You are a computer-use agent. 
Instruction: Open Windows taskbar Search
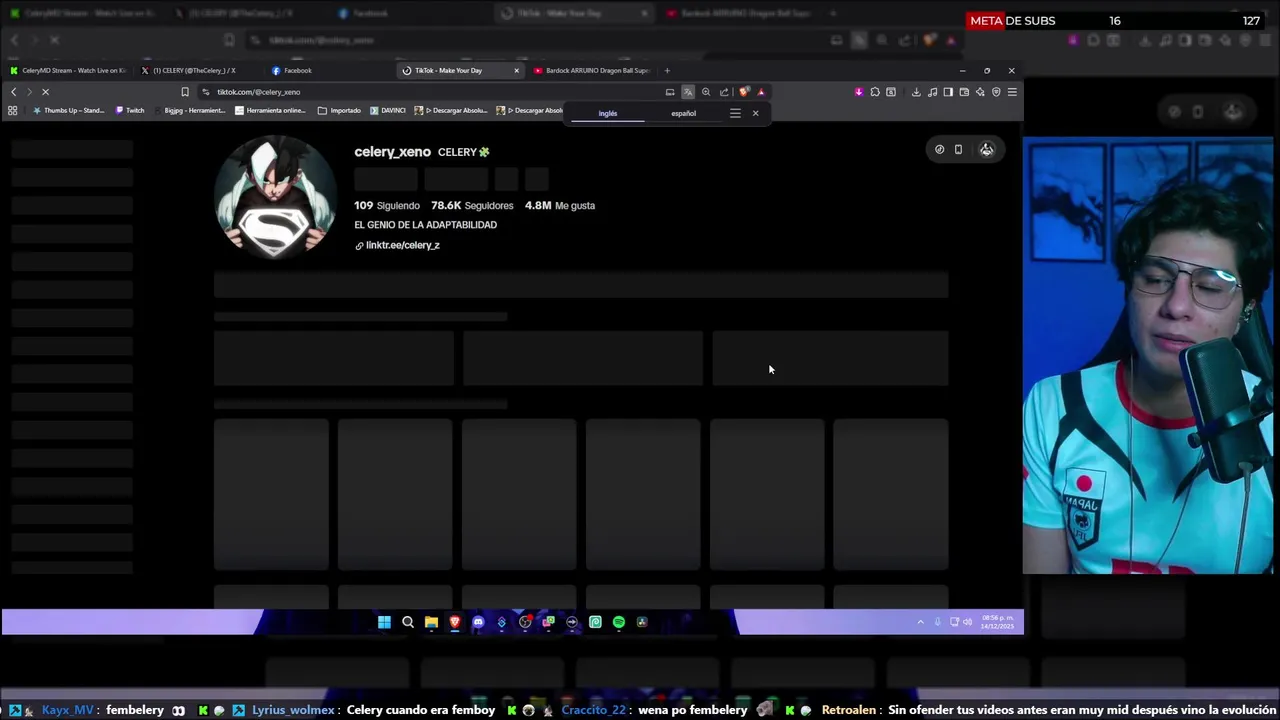pyautogui.click(x=408, y=622)
